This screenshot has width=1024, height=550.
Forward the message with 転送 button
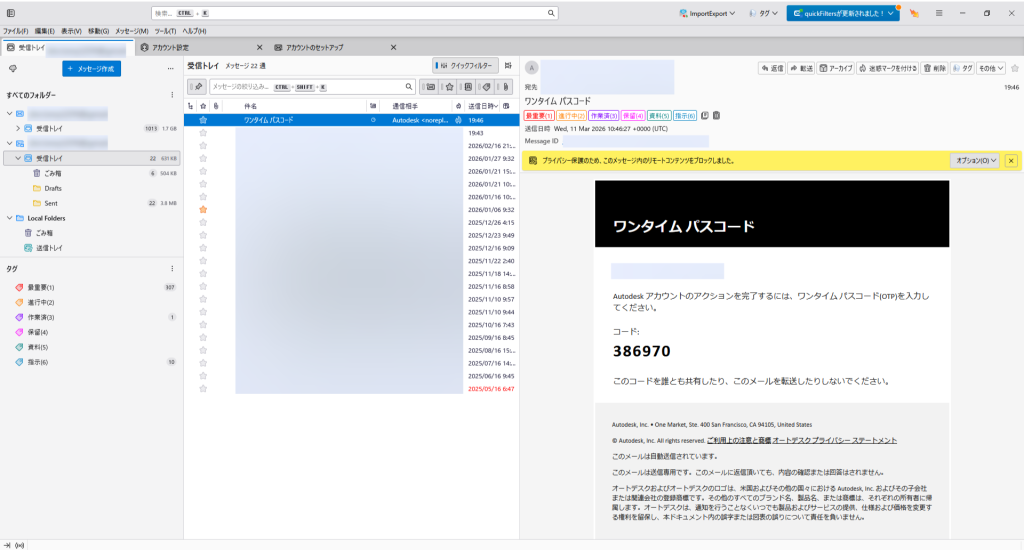[x=801, y=68]
